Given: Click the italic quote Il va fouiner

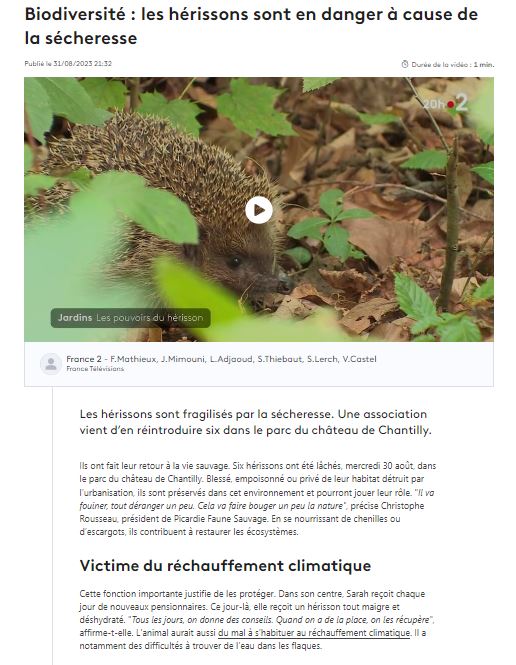Looking at the screenshot, I should point(257,499).
